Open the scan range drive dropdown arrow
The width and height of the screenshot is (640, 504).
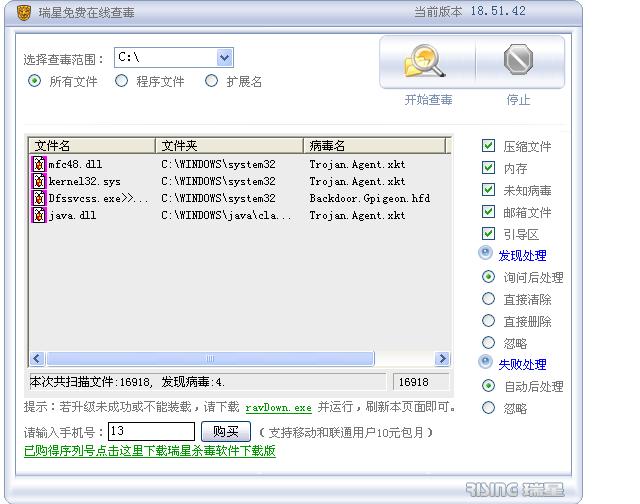[x=224, y=58]
